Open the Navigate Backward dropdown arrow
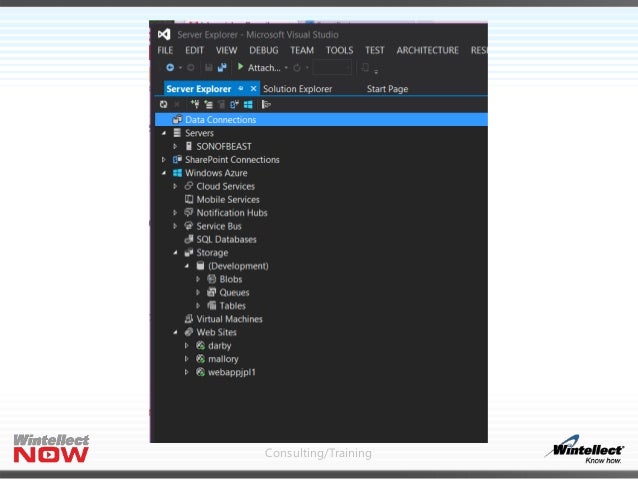This screenshot has height=479, width=638. point(180,68)
